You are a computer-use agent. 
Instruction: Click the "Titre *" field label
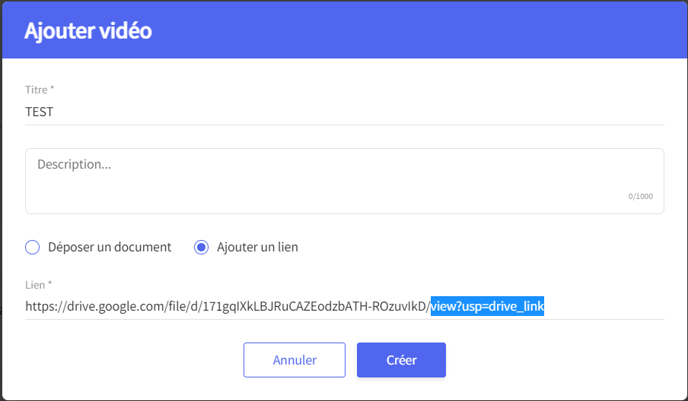click(x=39, y=90)
